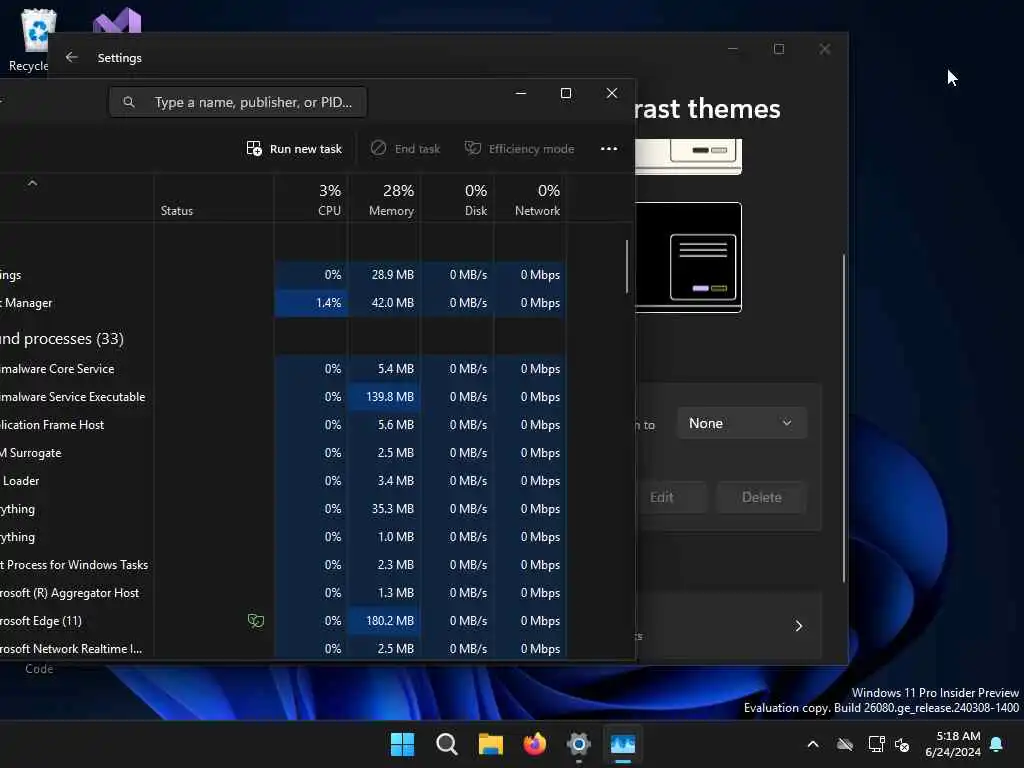Select the COM Surrogate process row
Screen dimensions: 1024x768
click(x=283, y=453)
